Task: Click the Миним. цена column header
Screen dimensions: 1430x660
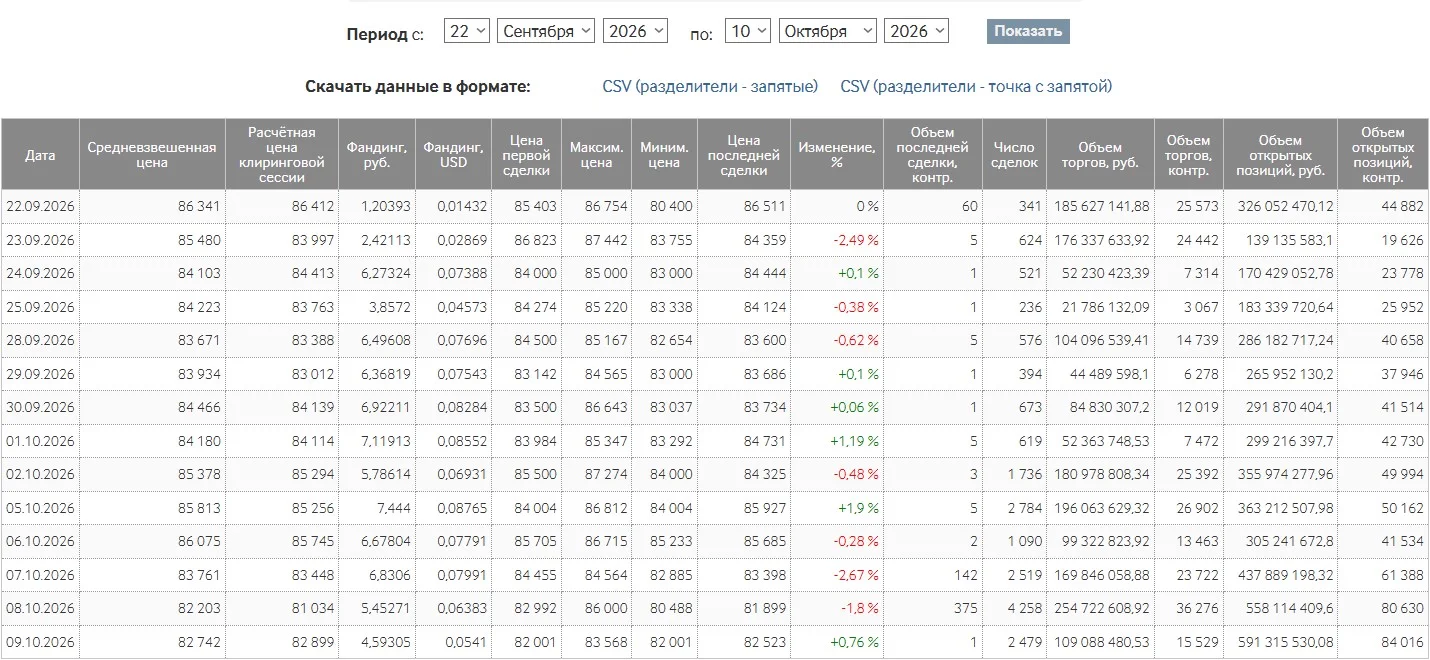Action: pyautogui.click(x=664, y=155)
